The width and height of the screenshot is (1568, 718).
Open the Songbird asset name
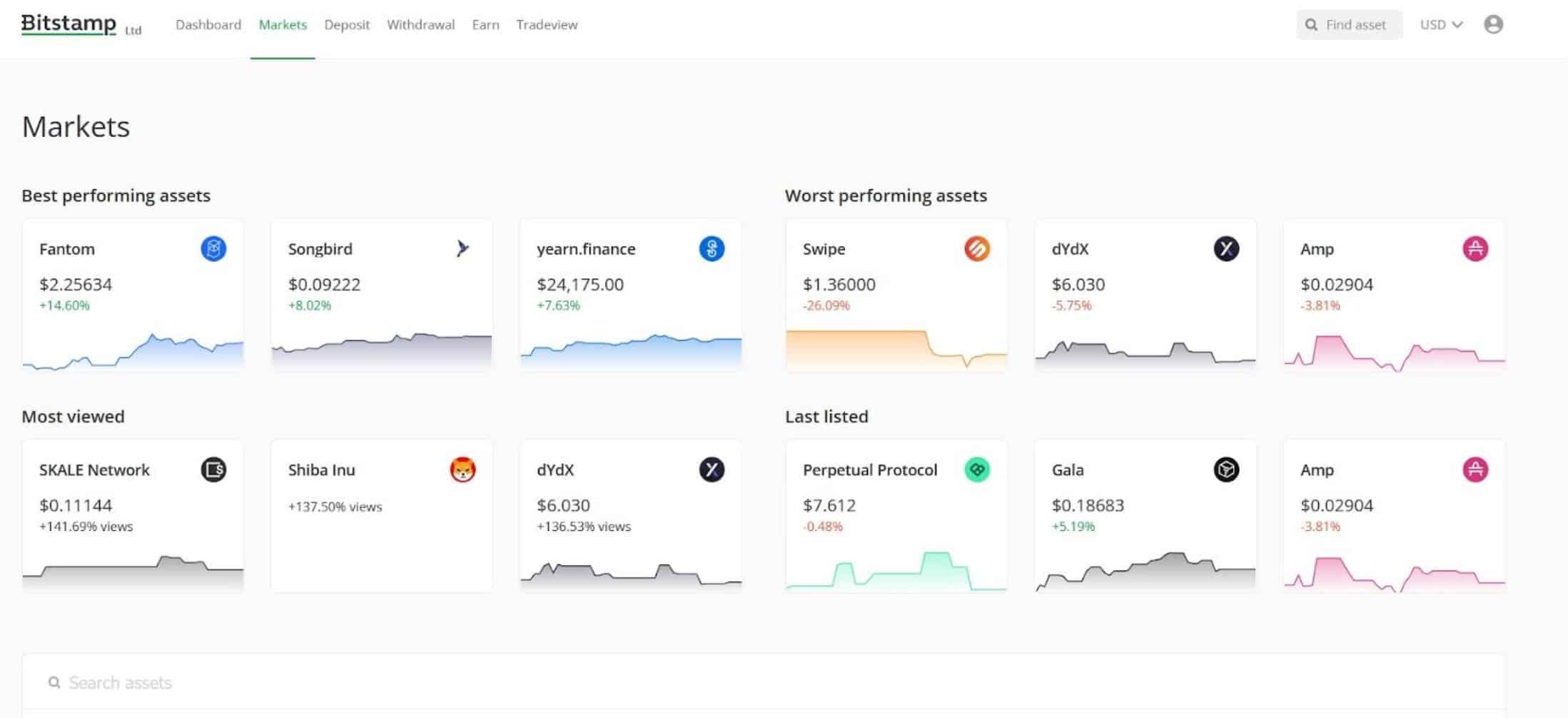click(x=320, y=249)
